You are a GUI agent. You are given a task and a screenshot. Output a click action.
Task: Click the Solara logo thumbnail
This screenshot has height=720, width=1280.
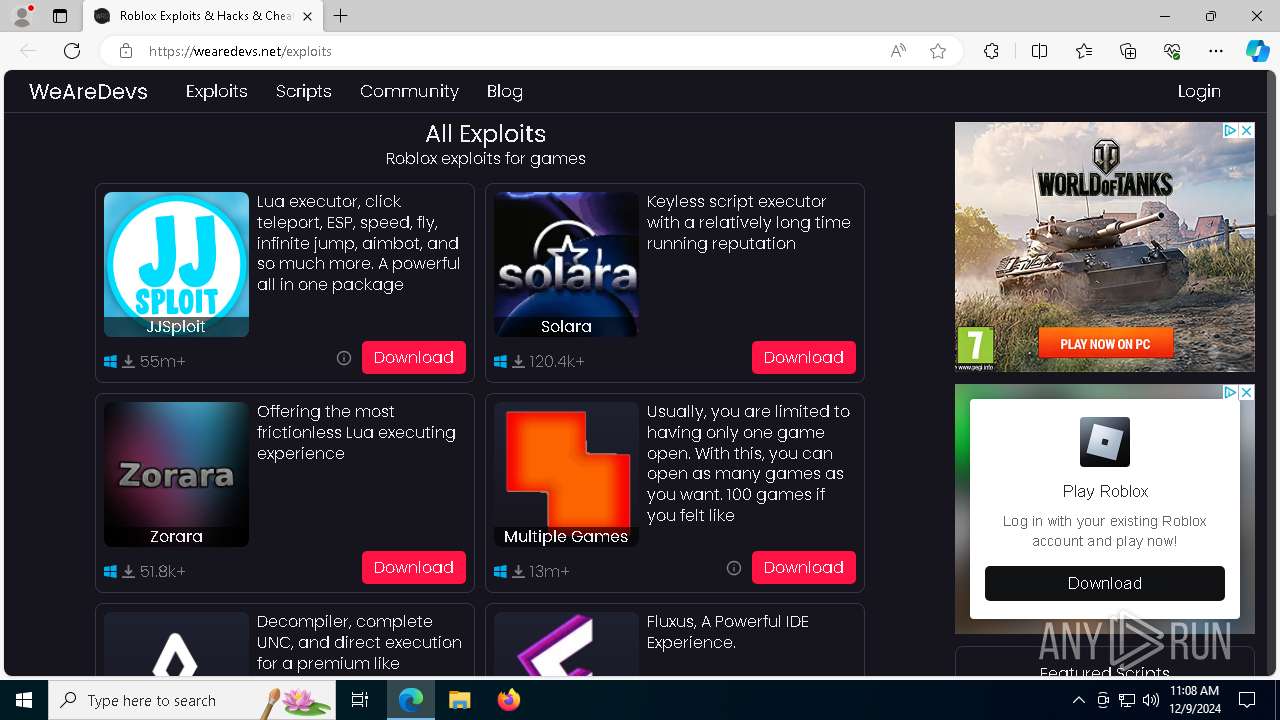(x=566, y=264)
